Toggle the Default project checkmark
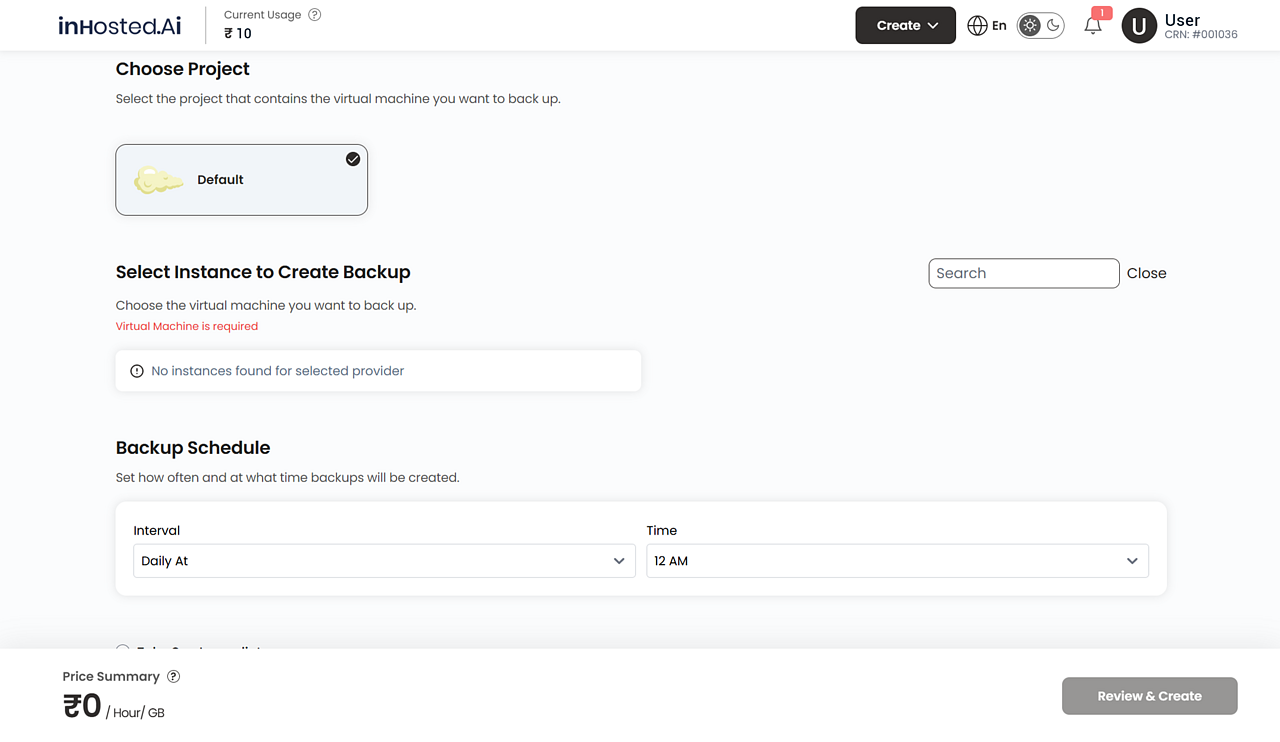Screen dimensions: 1280x742 point(353,159)
